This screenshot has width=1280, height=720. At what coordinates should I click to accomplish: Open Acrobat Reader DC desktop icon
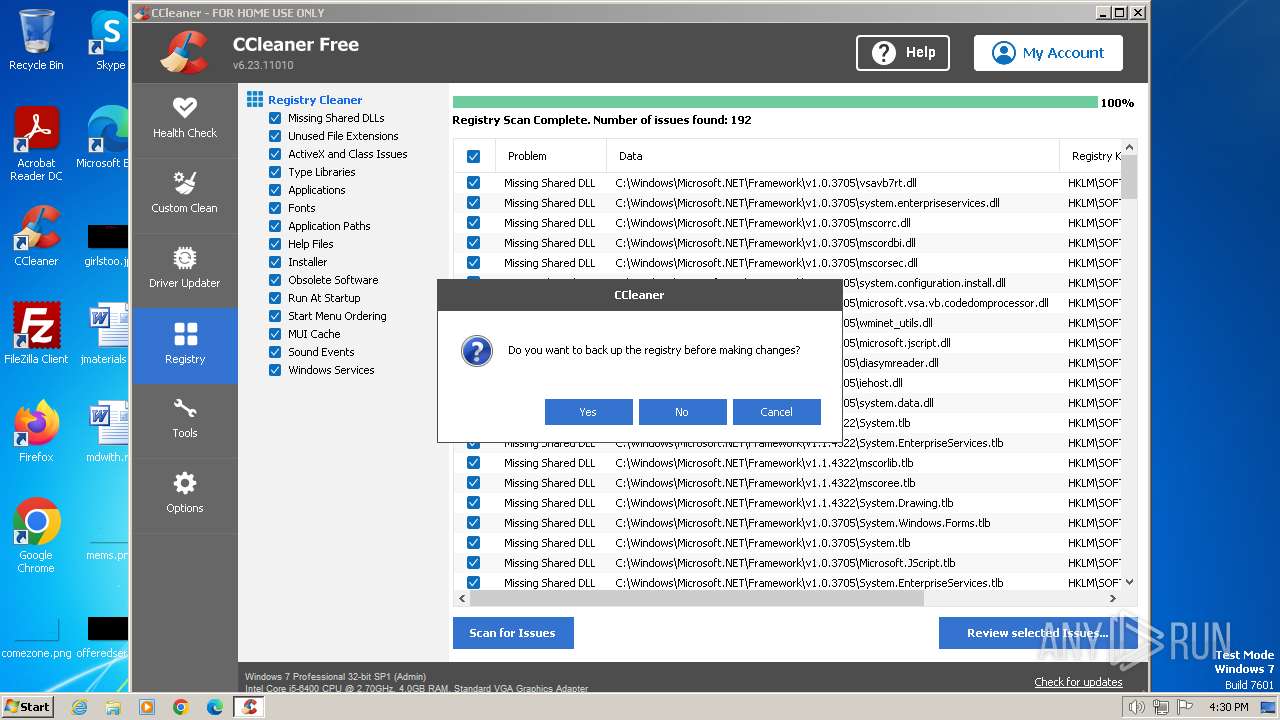(x=37, y=145)
